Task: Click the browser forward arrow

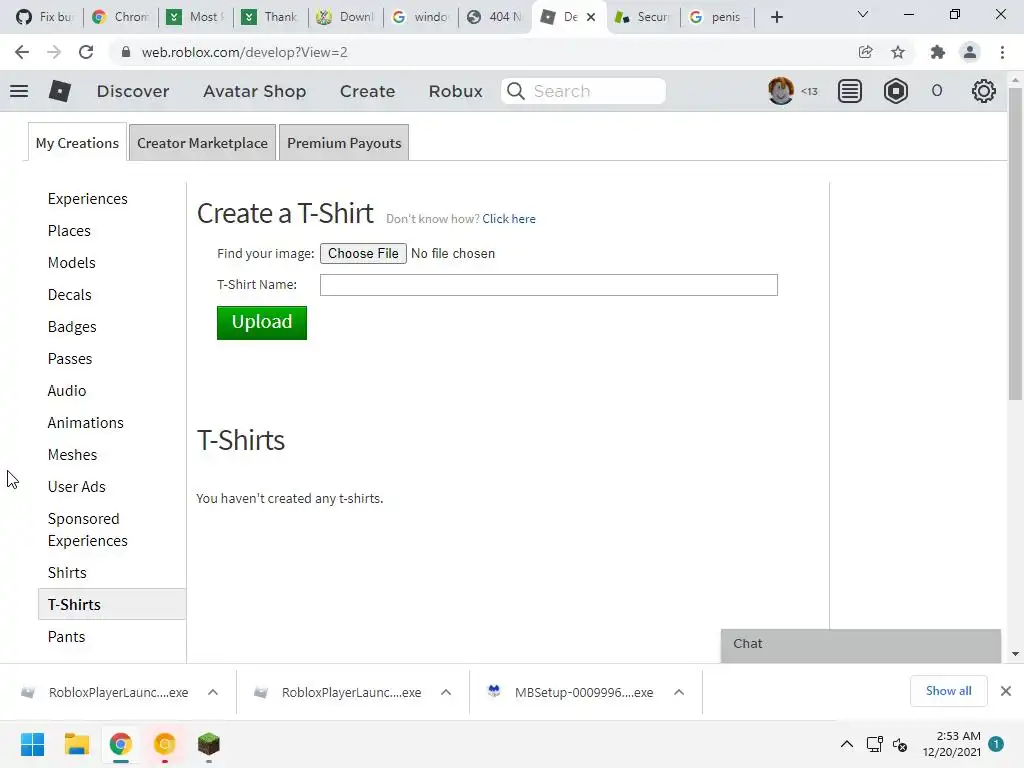Action: click(x=54, y=52)
